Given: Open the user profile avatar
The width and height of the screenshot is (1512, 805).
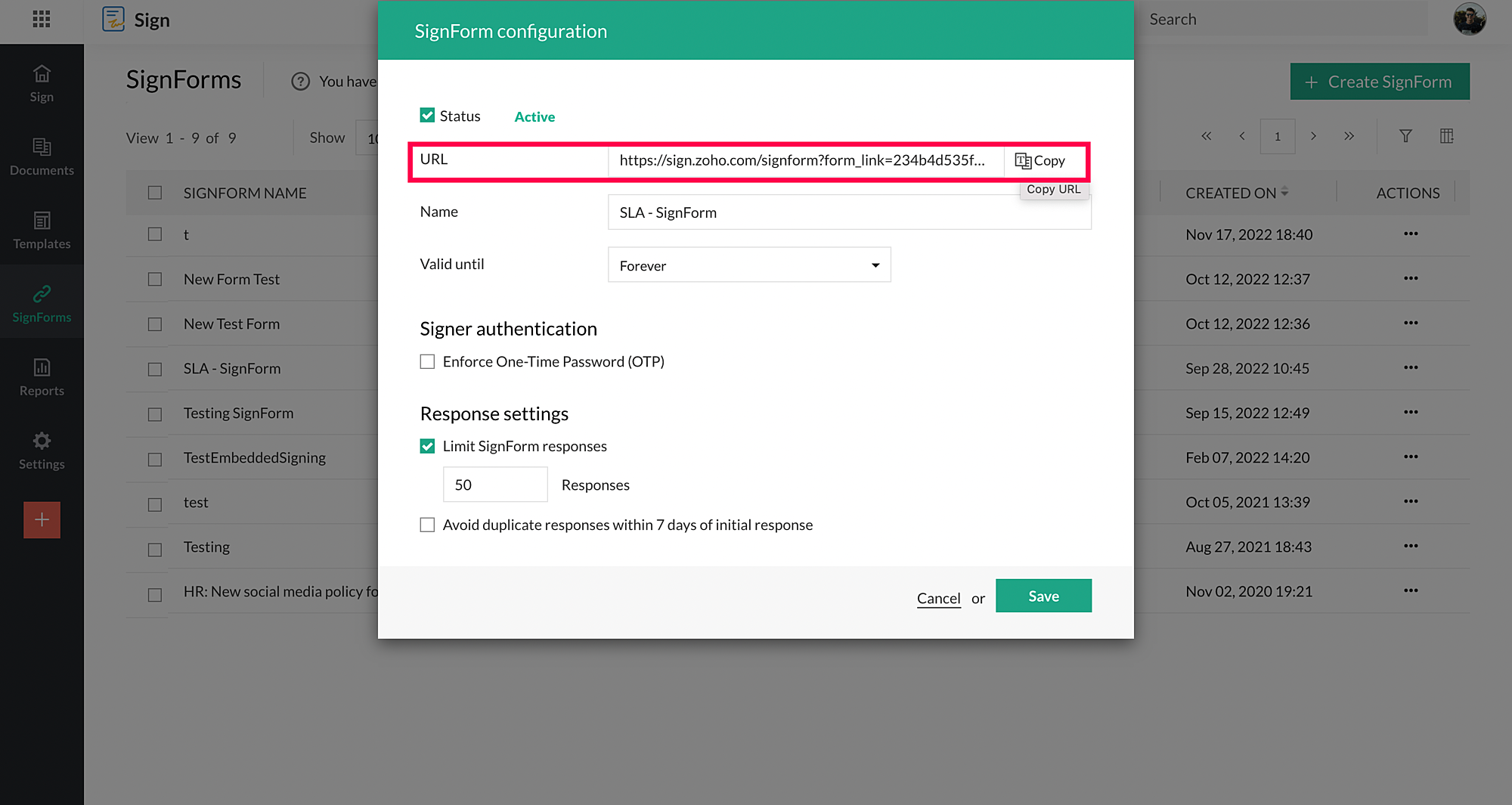Looking at the screenshot, I should pos(1469,19).
